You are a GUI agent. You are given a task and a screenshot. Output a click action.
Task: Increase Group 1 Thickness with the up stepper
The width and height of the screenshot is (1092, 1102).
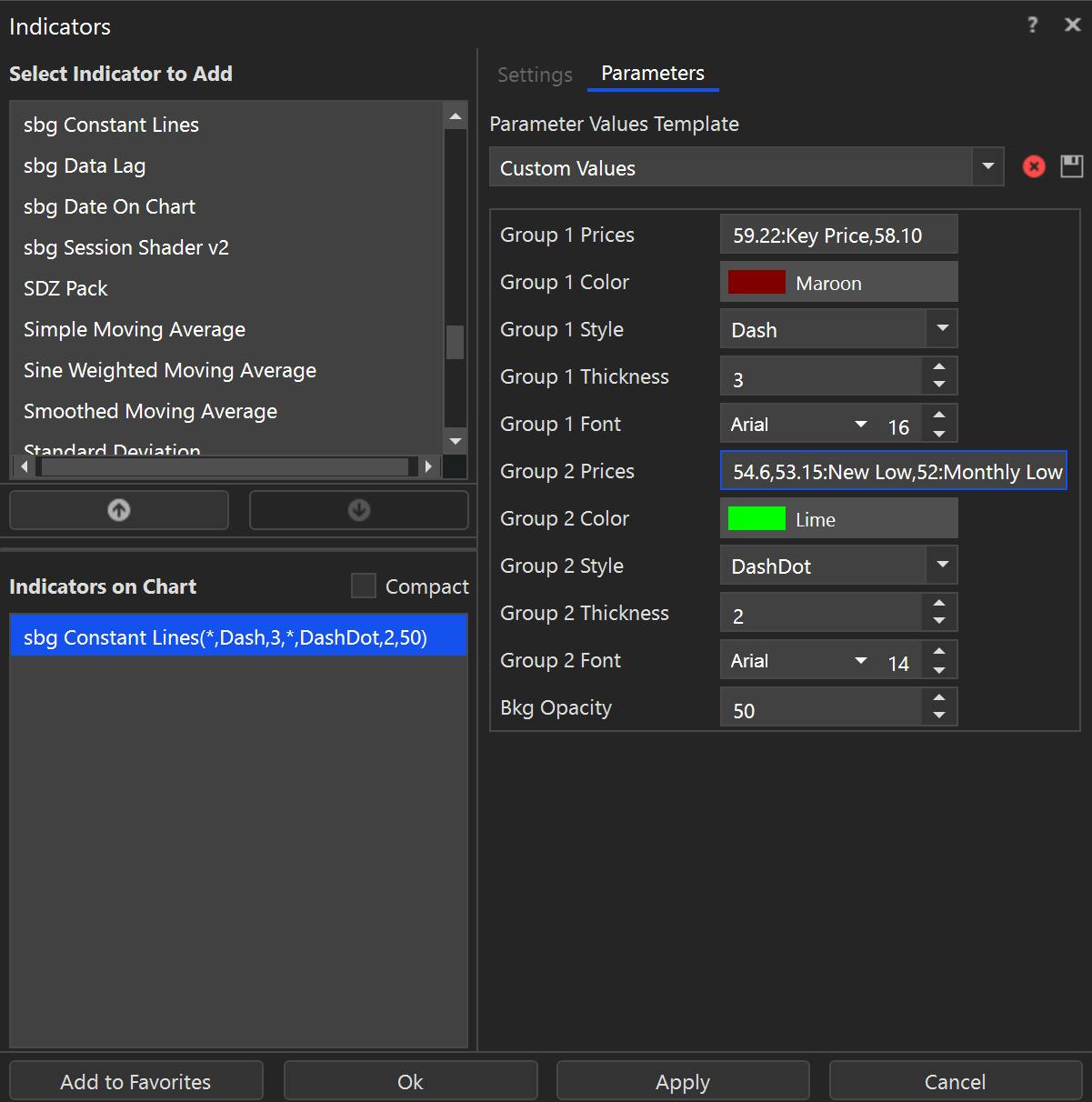939,368
